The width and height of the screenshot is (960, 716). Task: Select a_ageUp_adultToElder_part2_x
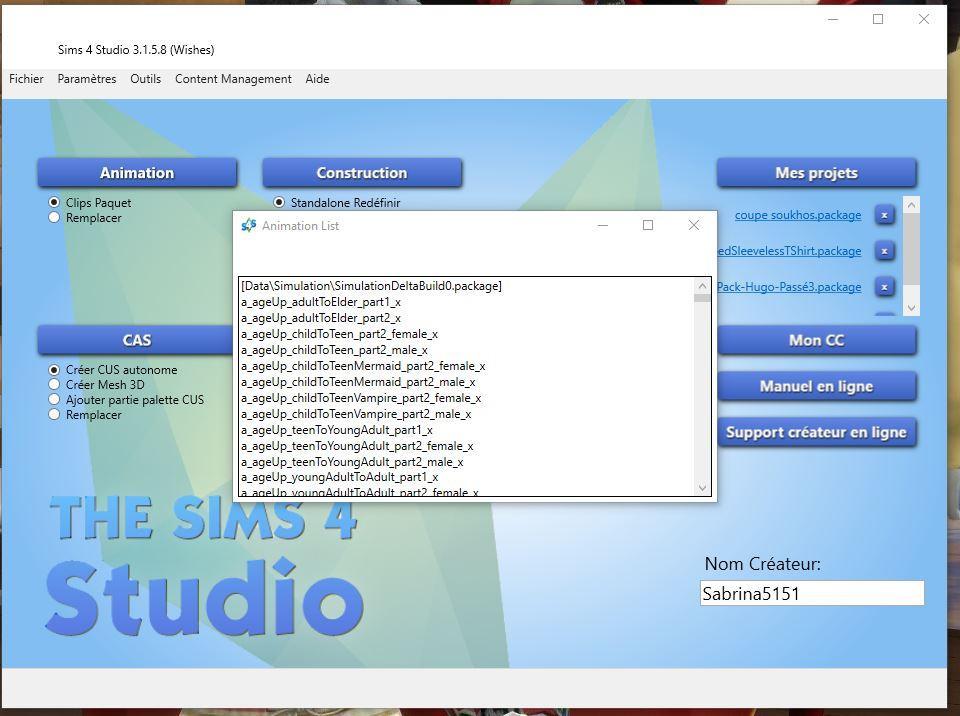click(x=467, y=318)
